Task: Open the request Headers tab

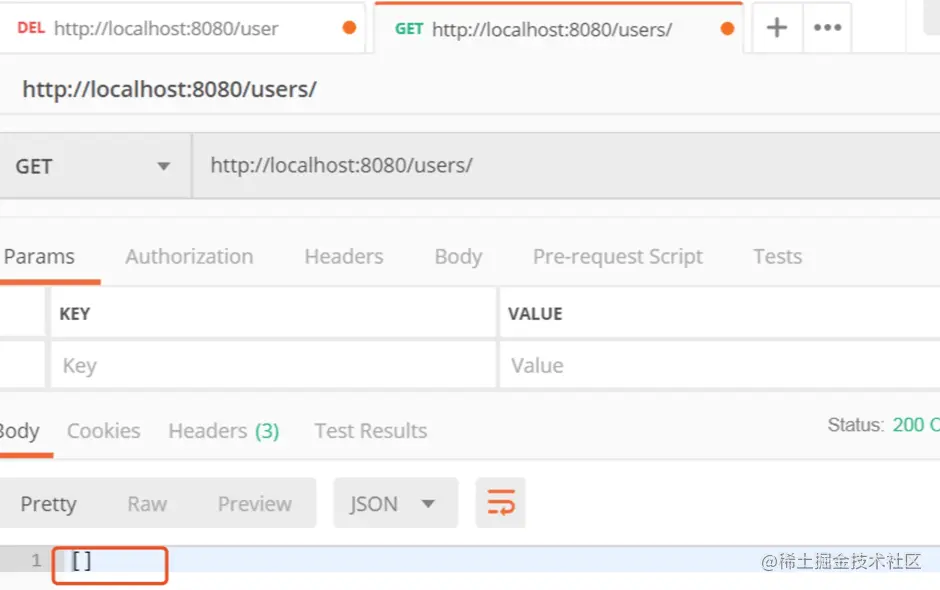Action: pyautogui.click(x=344, y=257)
